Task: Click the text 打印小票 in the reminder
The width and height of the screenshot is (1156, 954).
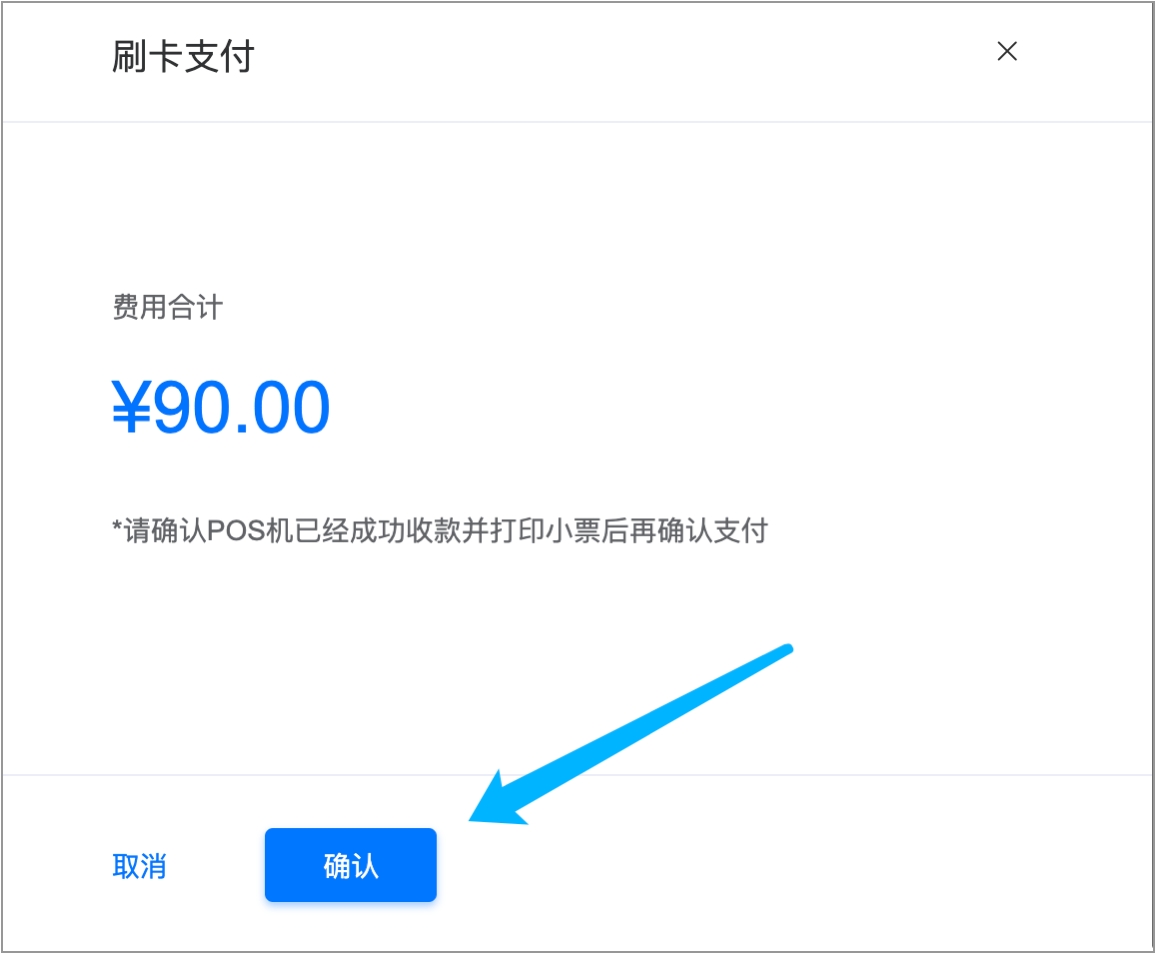Action: coord(545,530)
